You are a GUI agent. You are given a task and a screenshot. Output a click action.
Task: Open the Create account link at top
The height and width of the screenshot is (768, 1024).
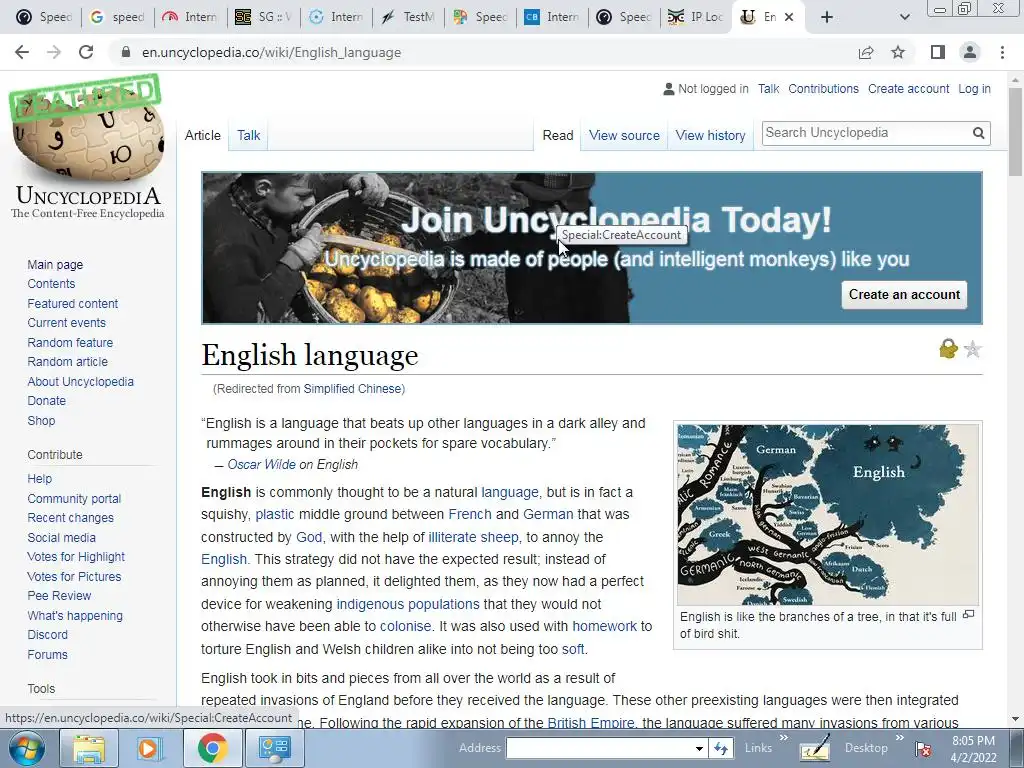[908, 89]
